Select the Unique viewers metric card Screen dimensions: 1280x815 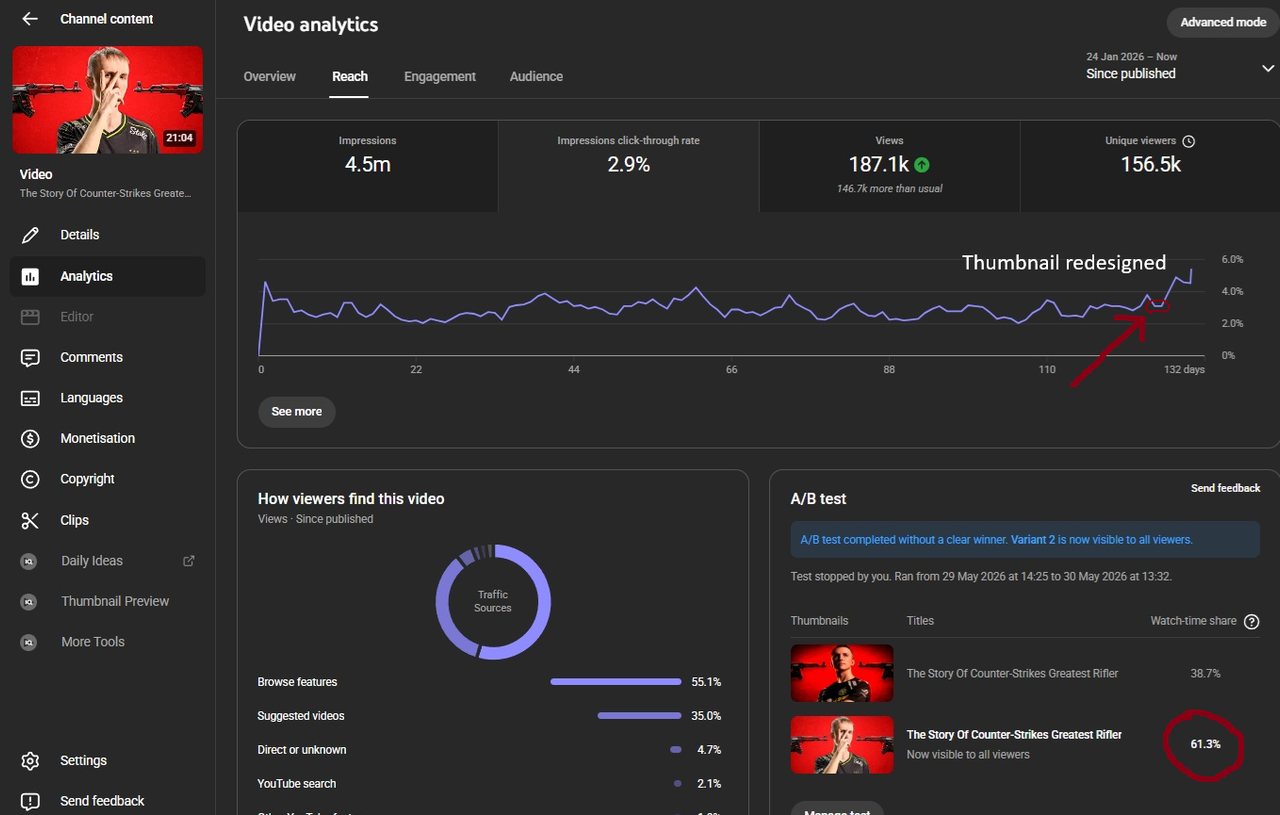tap(1150, 166)
